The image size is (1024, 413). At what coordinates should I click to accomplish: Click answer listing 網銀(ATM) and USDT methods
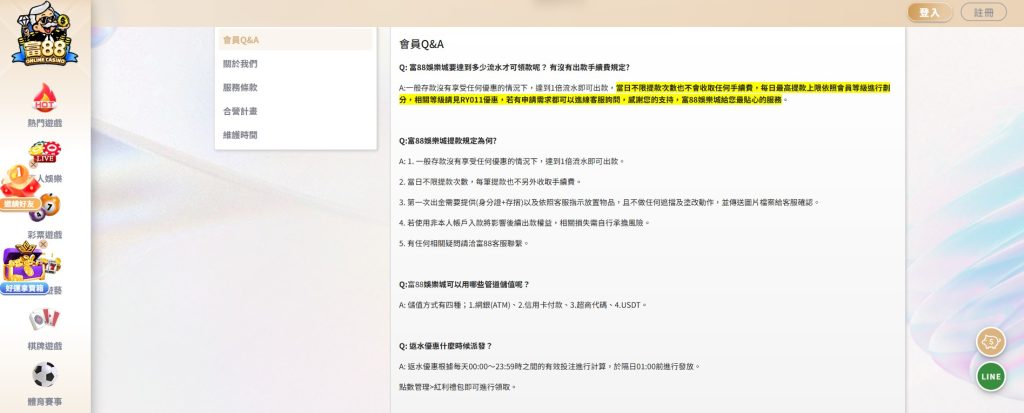(x=523, y=305)
